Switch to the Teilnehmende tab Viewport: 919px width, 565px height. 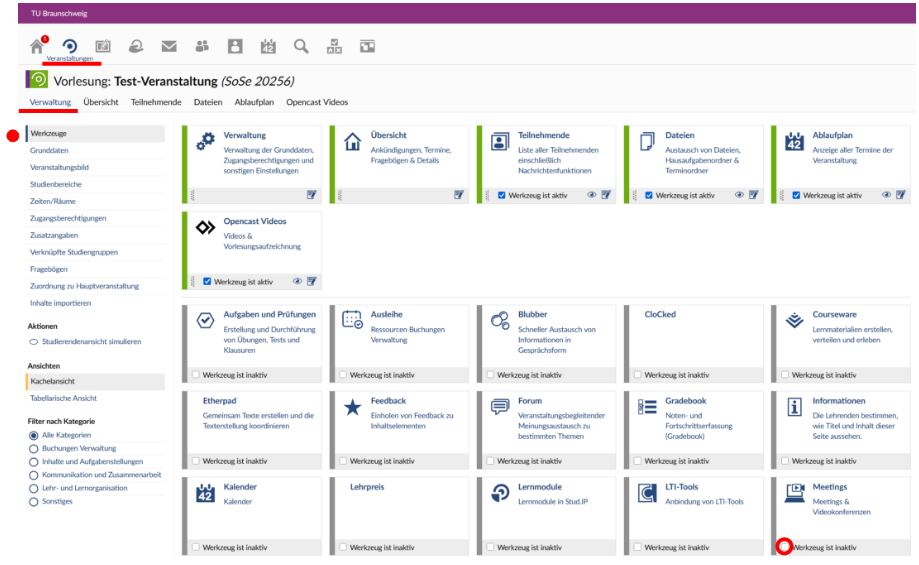pos(156,102)
